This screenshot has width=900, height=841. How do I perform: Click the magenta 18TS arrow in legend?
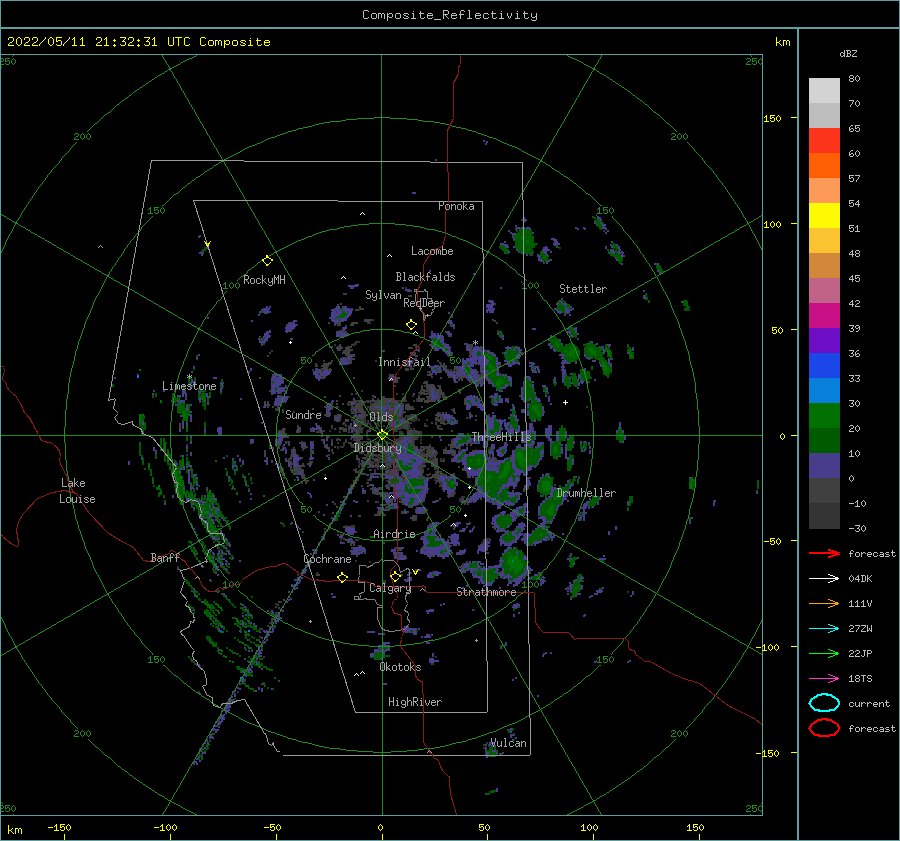click(x=824, y=679)
